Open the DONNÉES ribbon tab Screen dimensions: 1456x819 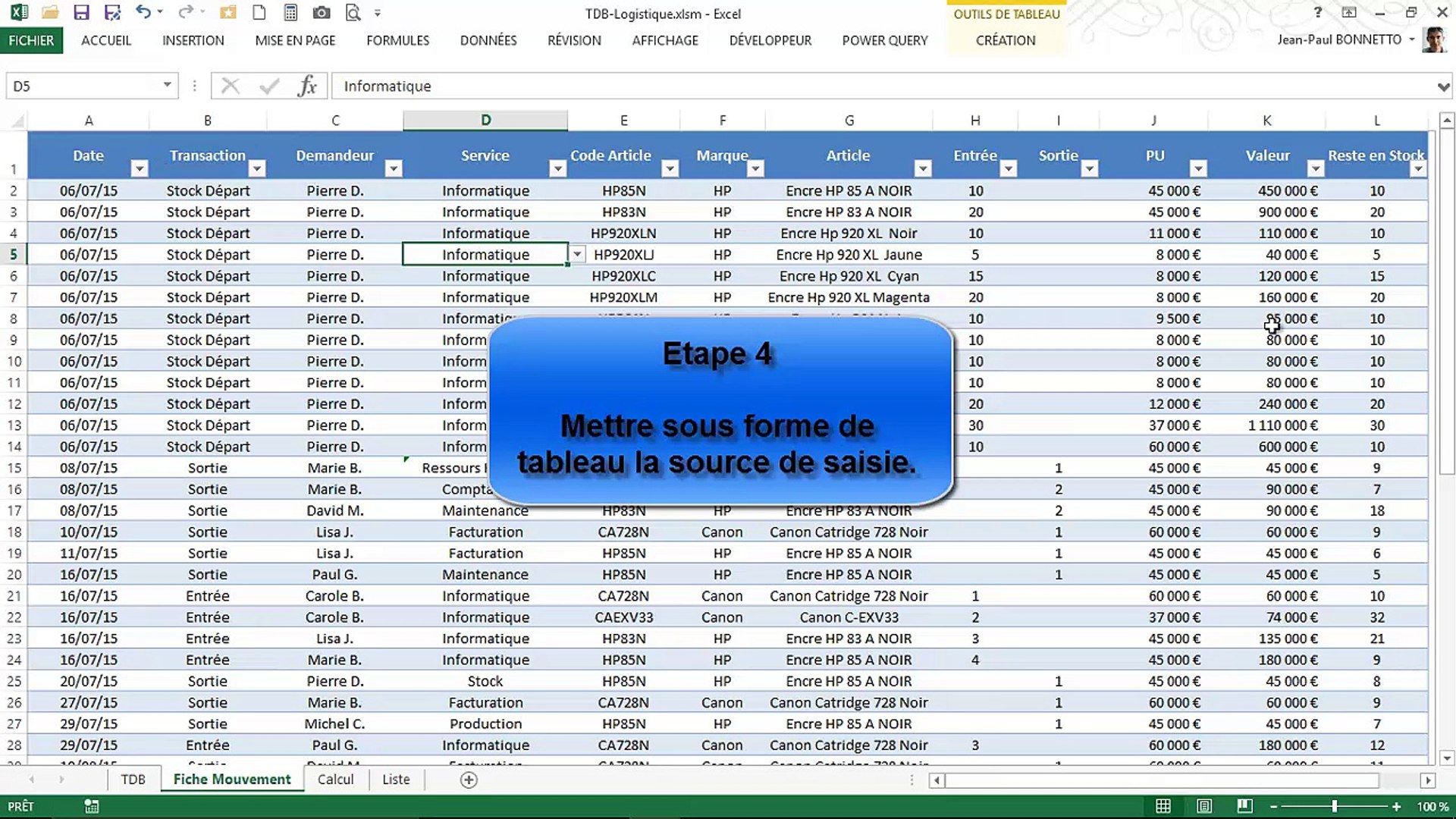point(488,41)
